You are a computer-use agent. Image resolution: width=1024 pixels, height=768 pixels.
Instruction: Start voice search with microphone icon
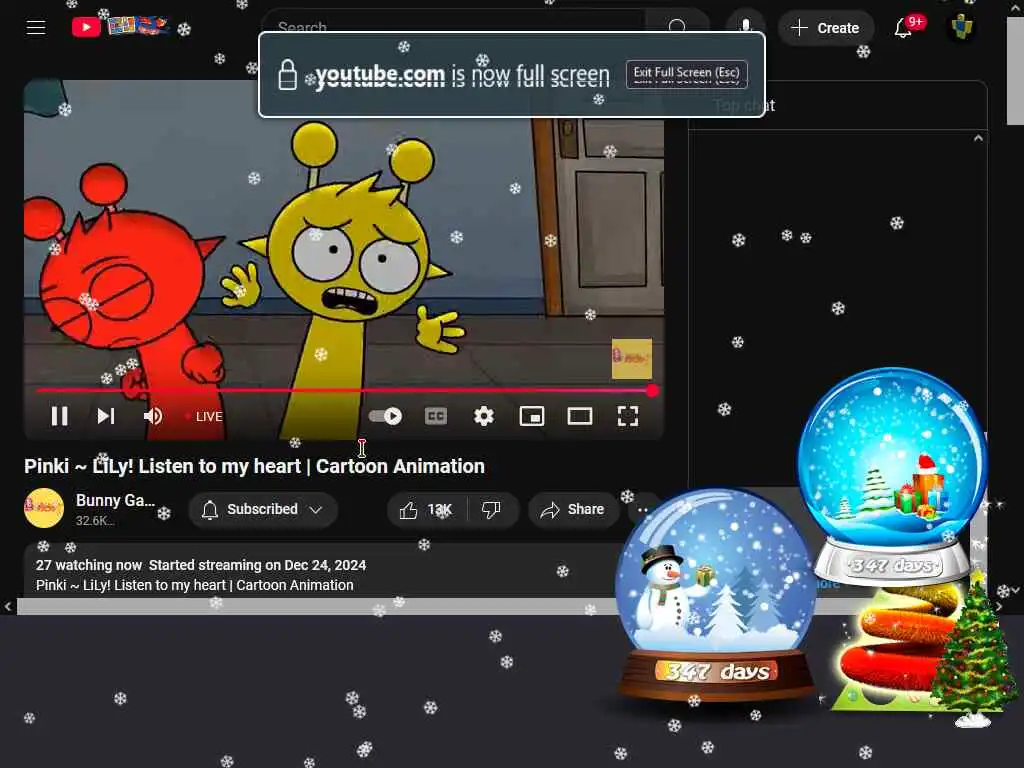point(745,27)
